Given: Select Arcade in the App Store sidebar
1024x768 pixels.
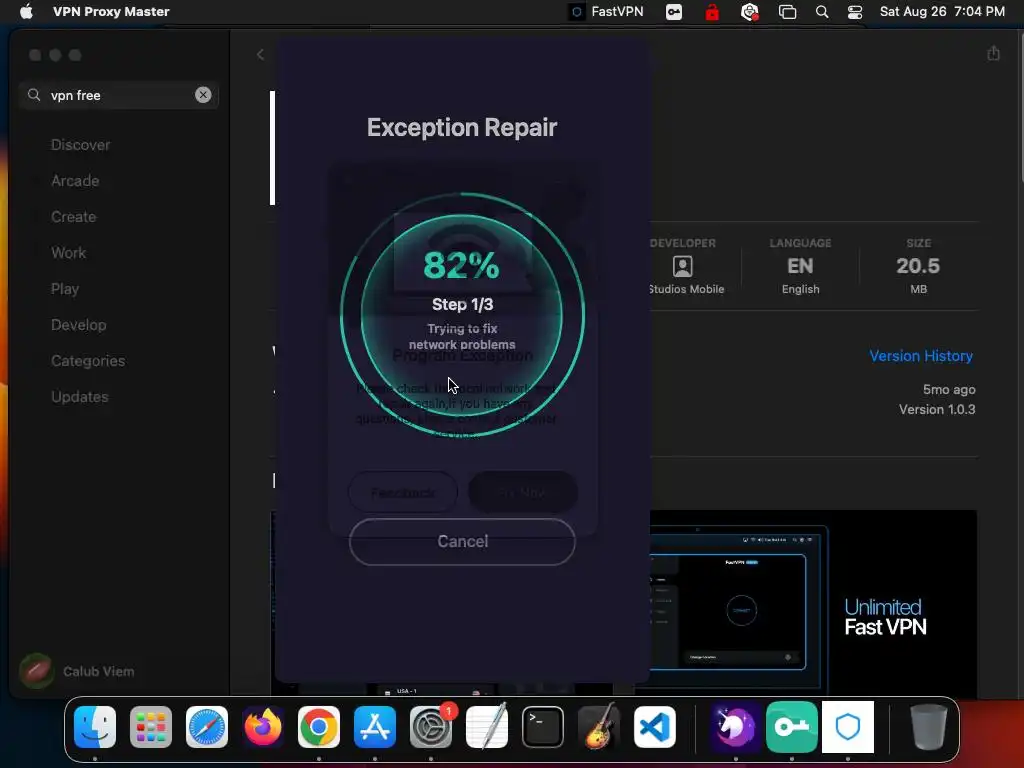Looking at the screenshot, I should coord(75,181).
